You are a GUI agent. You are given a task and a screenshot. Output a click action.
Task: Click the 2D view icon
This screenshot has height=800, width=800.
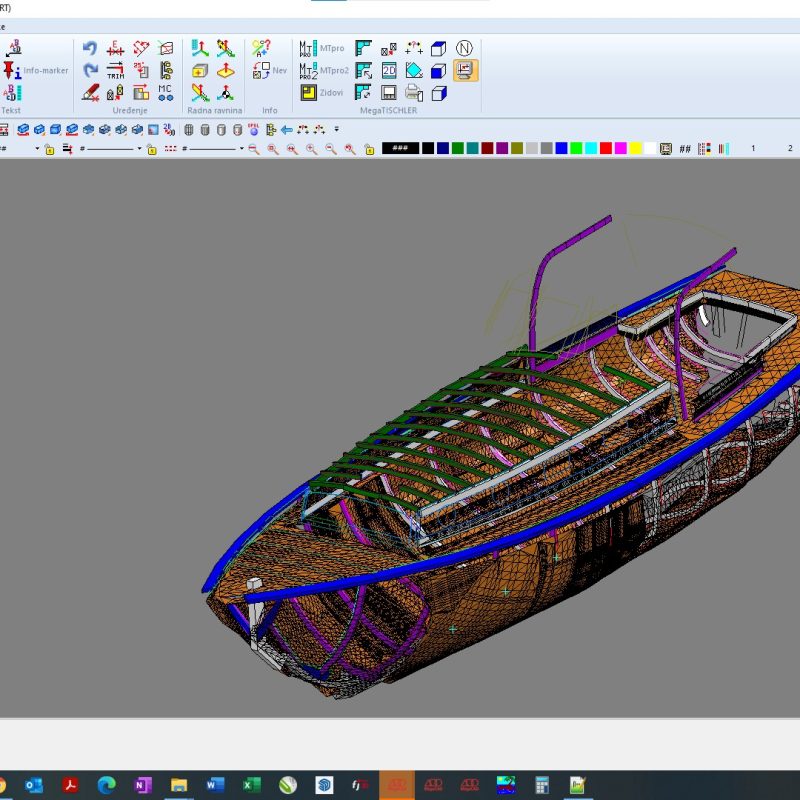click(x=388, y=70)
